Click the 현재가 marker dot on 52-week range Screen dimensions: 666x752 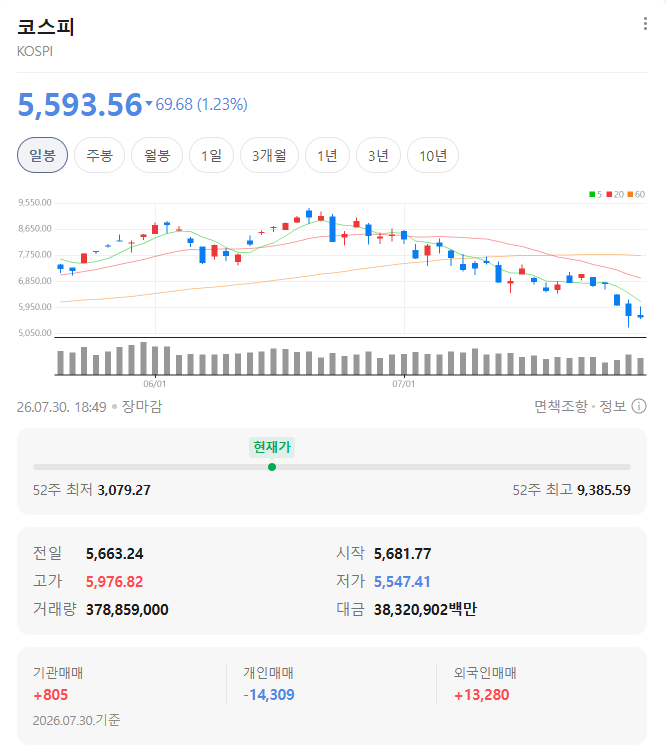coord(272,467)
